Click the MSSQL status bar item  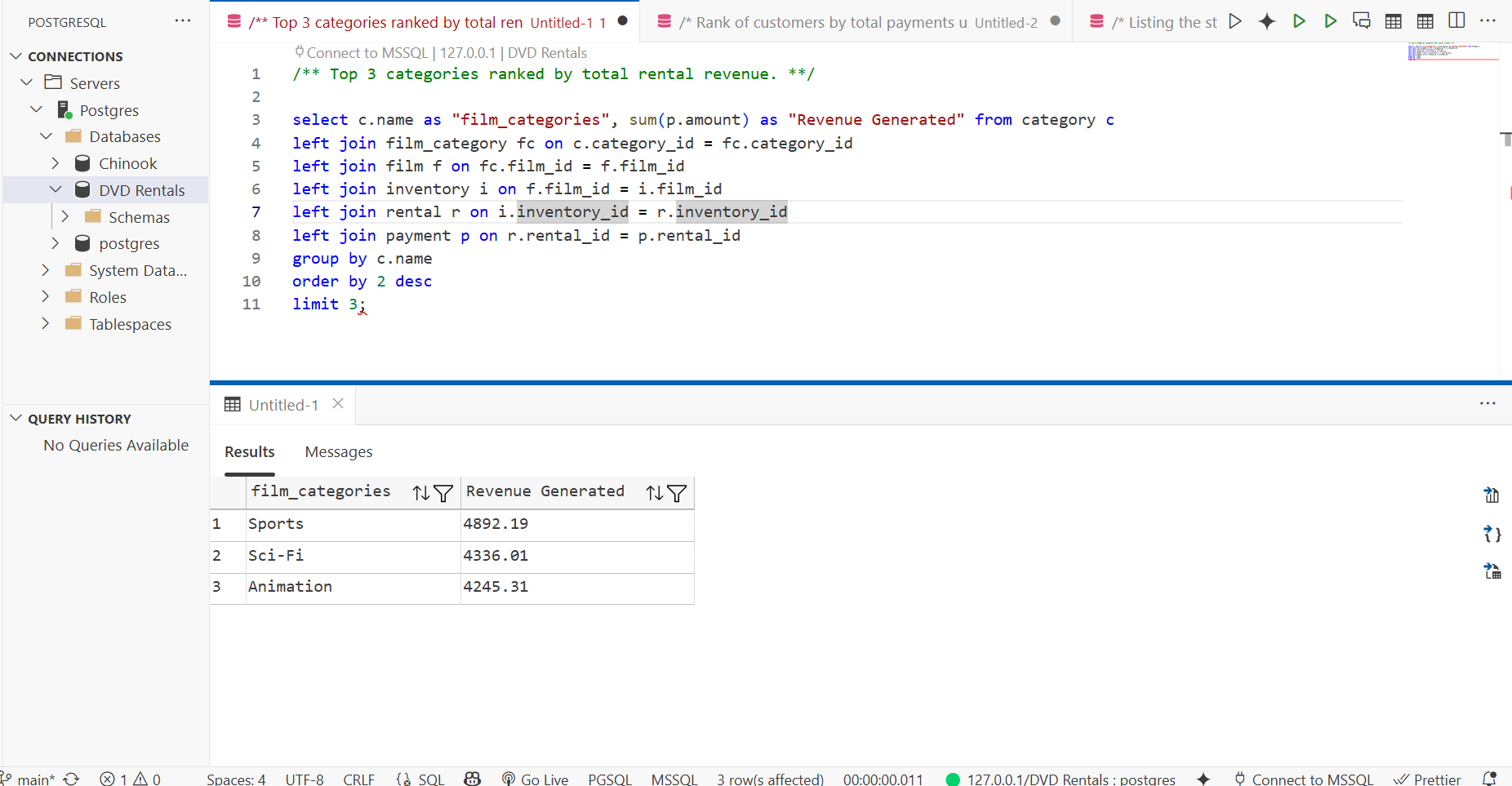click(674, 779)
